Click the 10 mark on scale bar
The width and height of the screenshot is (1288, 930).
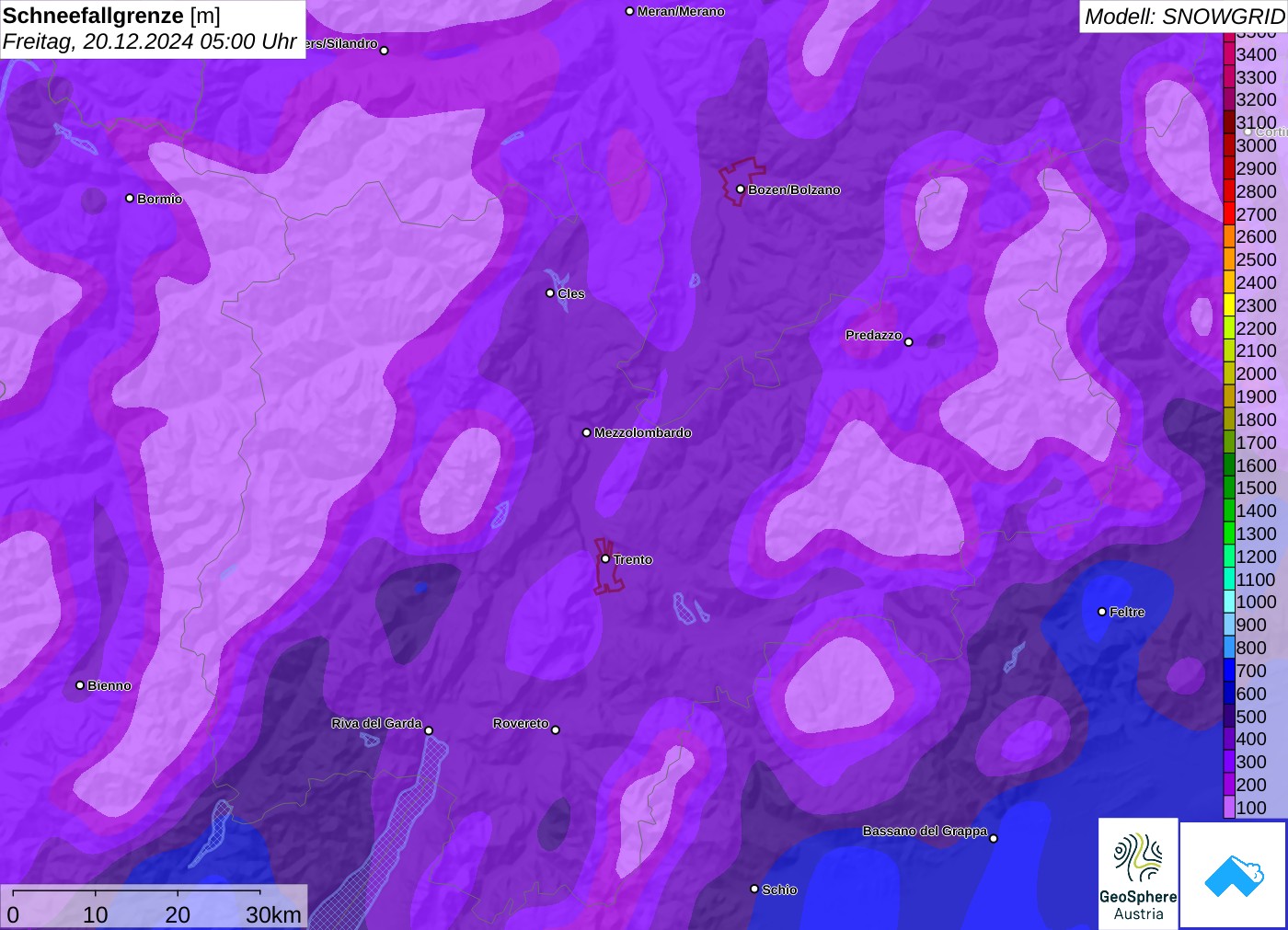click(96, 914)
